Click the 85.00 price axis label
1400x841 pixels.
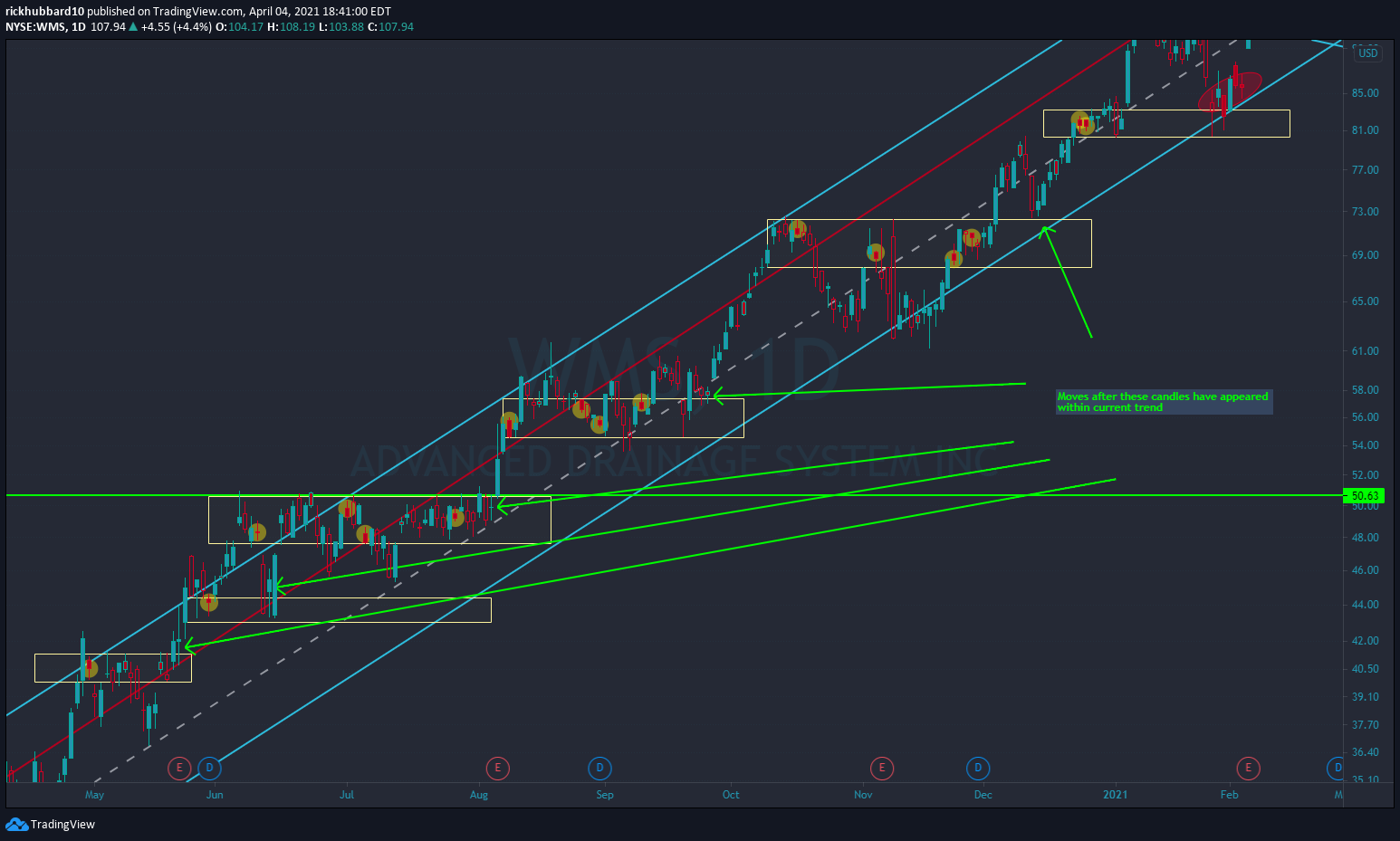click(1365, 93)
